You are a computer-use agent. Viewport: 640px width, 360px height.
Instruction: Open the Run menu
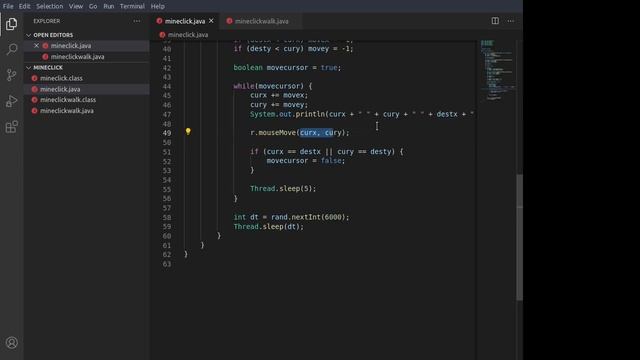point(109,6)
